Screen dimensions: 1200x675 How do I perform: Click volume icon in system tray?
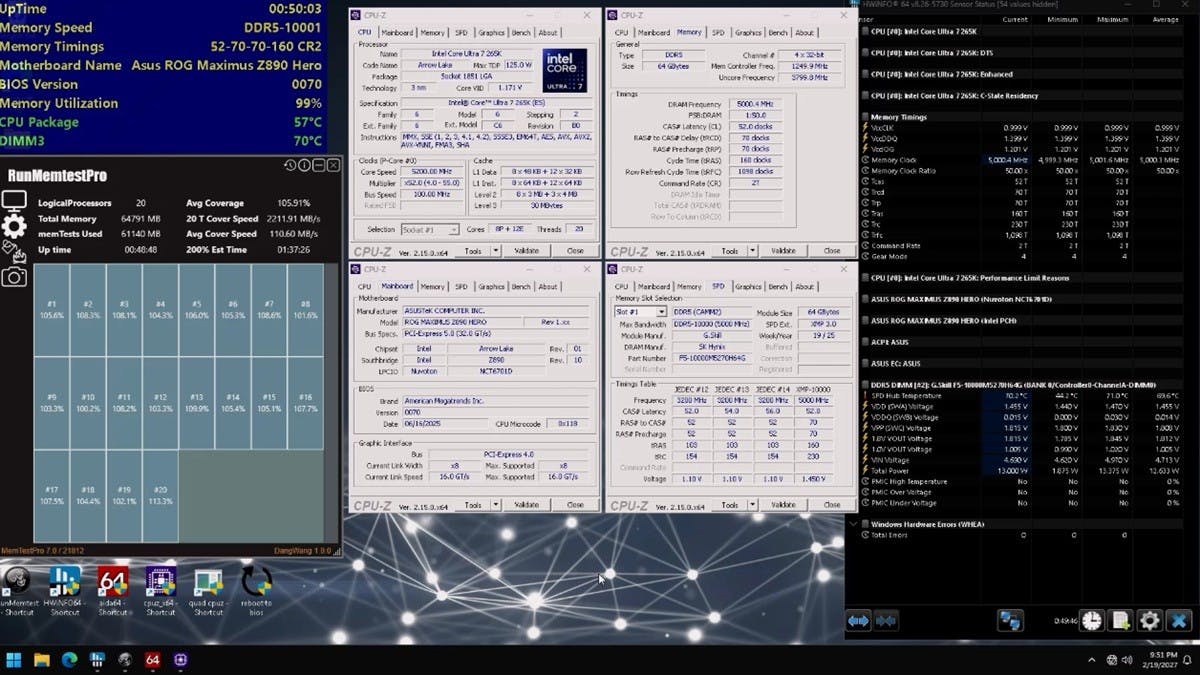click(x=1126, y=660)
